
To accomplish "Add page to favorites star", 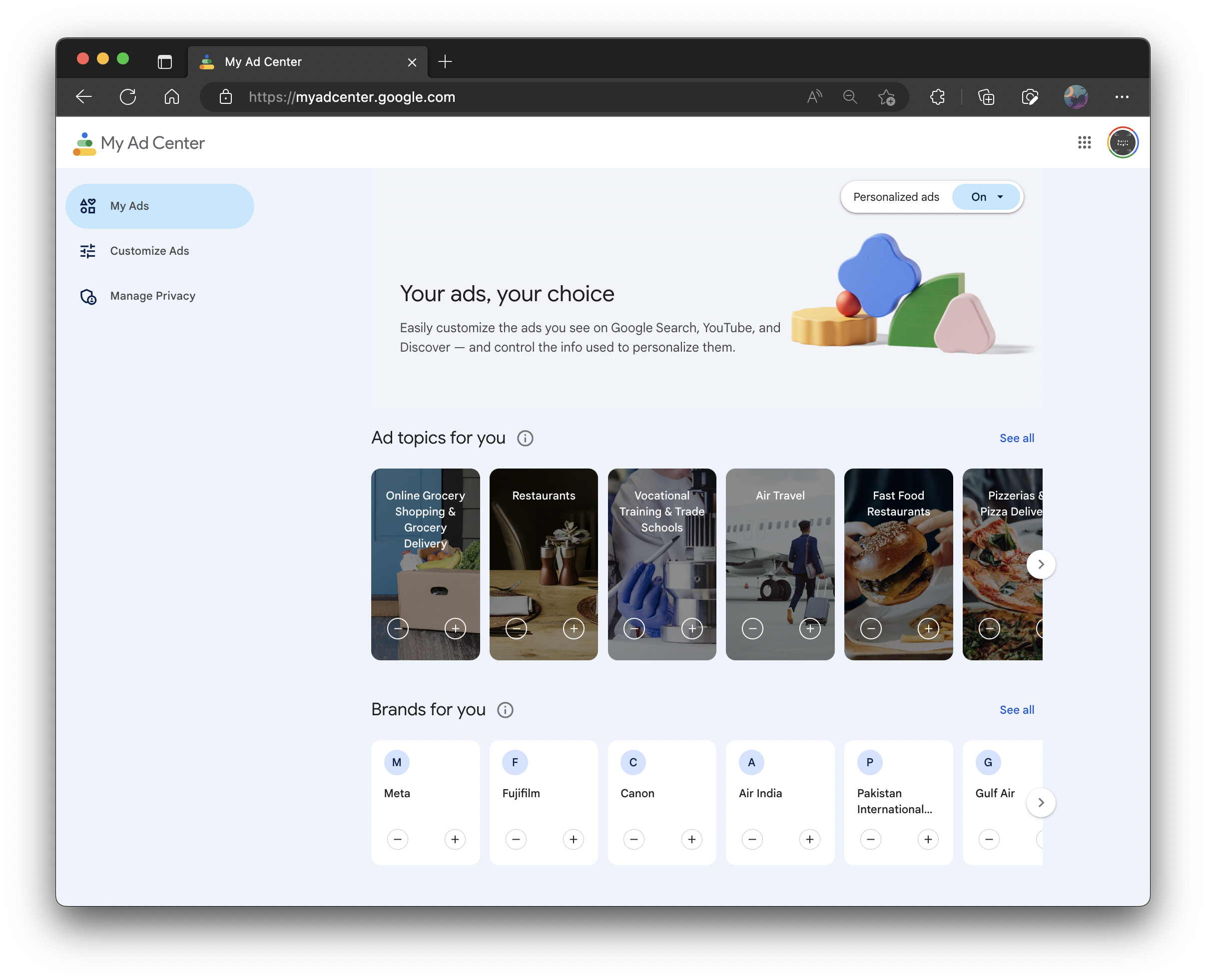I will pyautogui.click(x=886, y=97).
